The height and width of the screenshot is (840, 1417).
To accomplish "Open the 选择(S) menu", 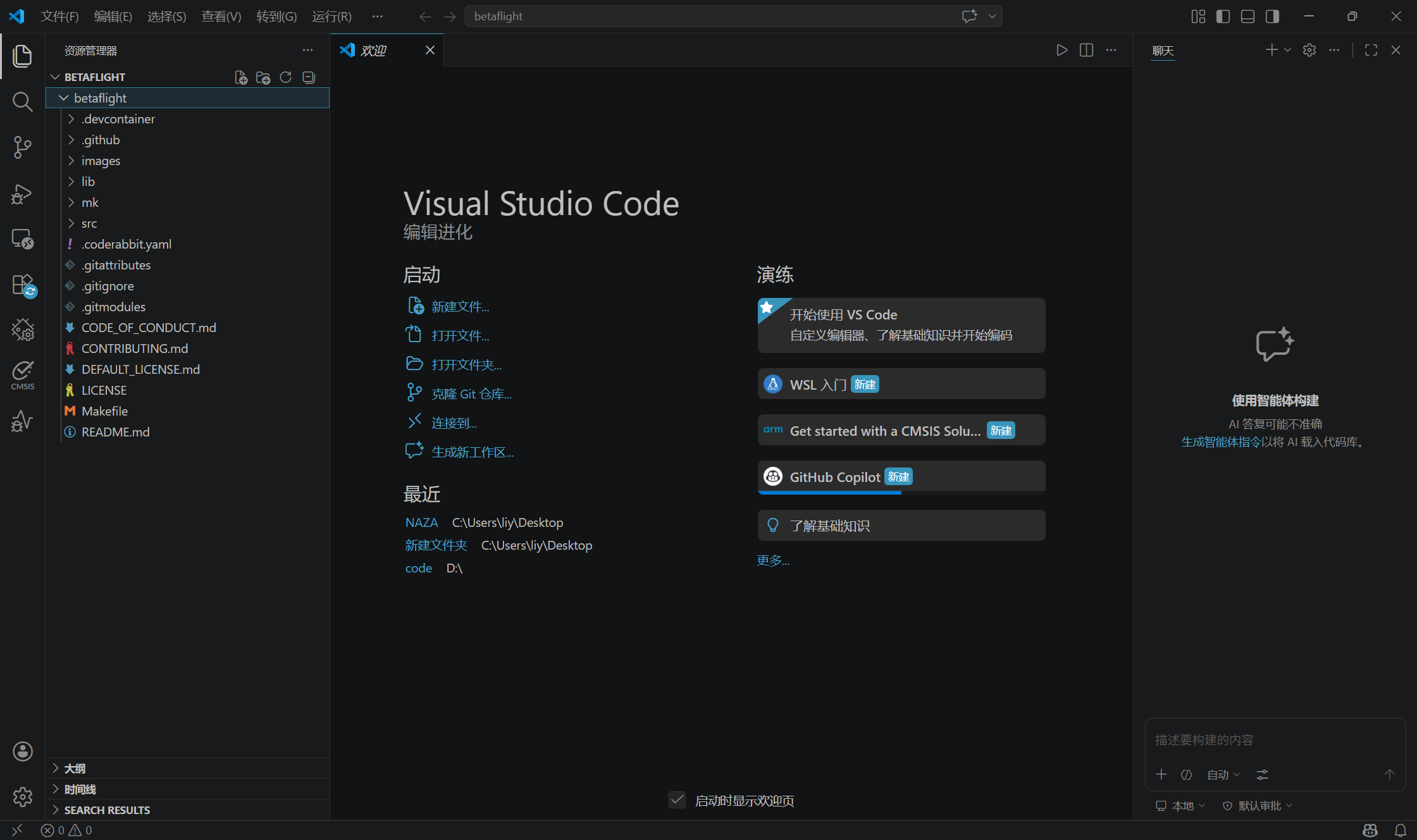I will 167,16.
